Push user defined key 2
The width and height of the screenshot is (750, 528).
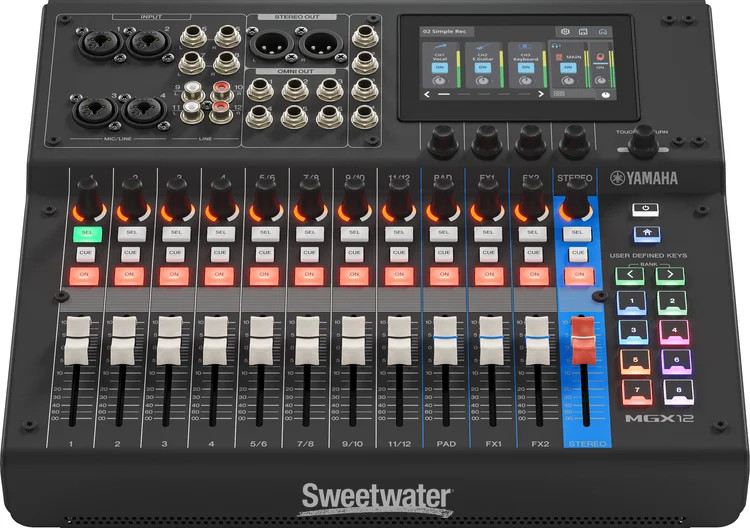[x=672, y=302]
